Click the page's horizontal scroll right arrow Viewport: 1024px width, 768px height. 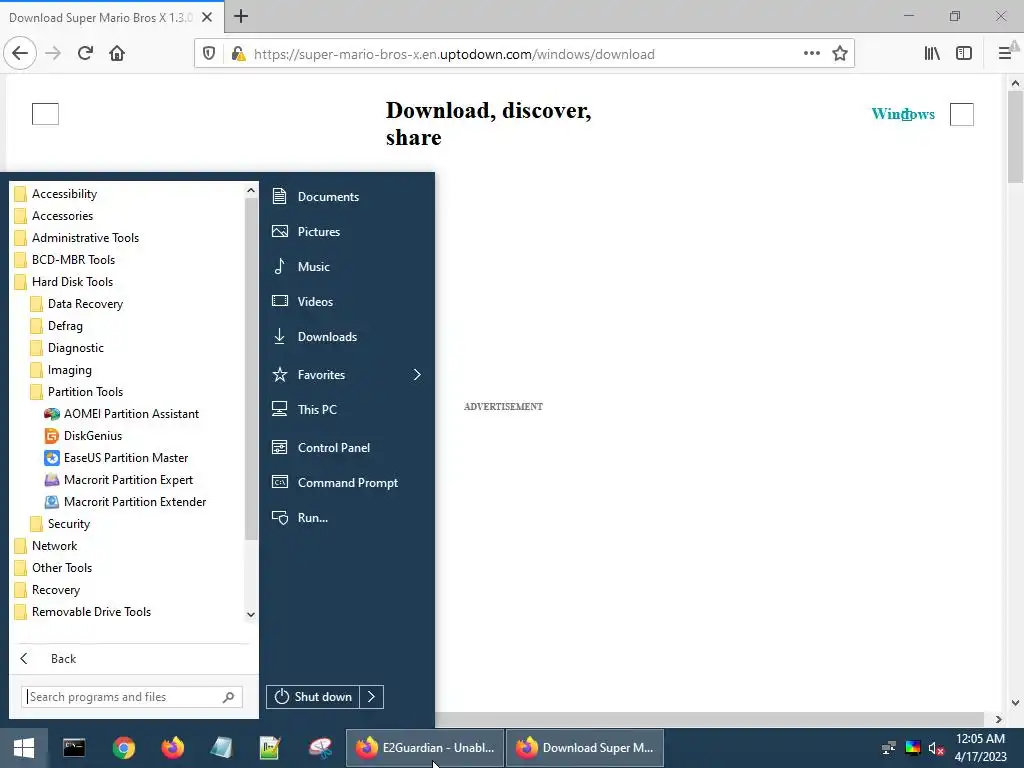click(x=999, y=719)
